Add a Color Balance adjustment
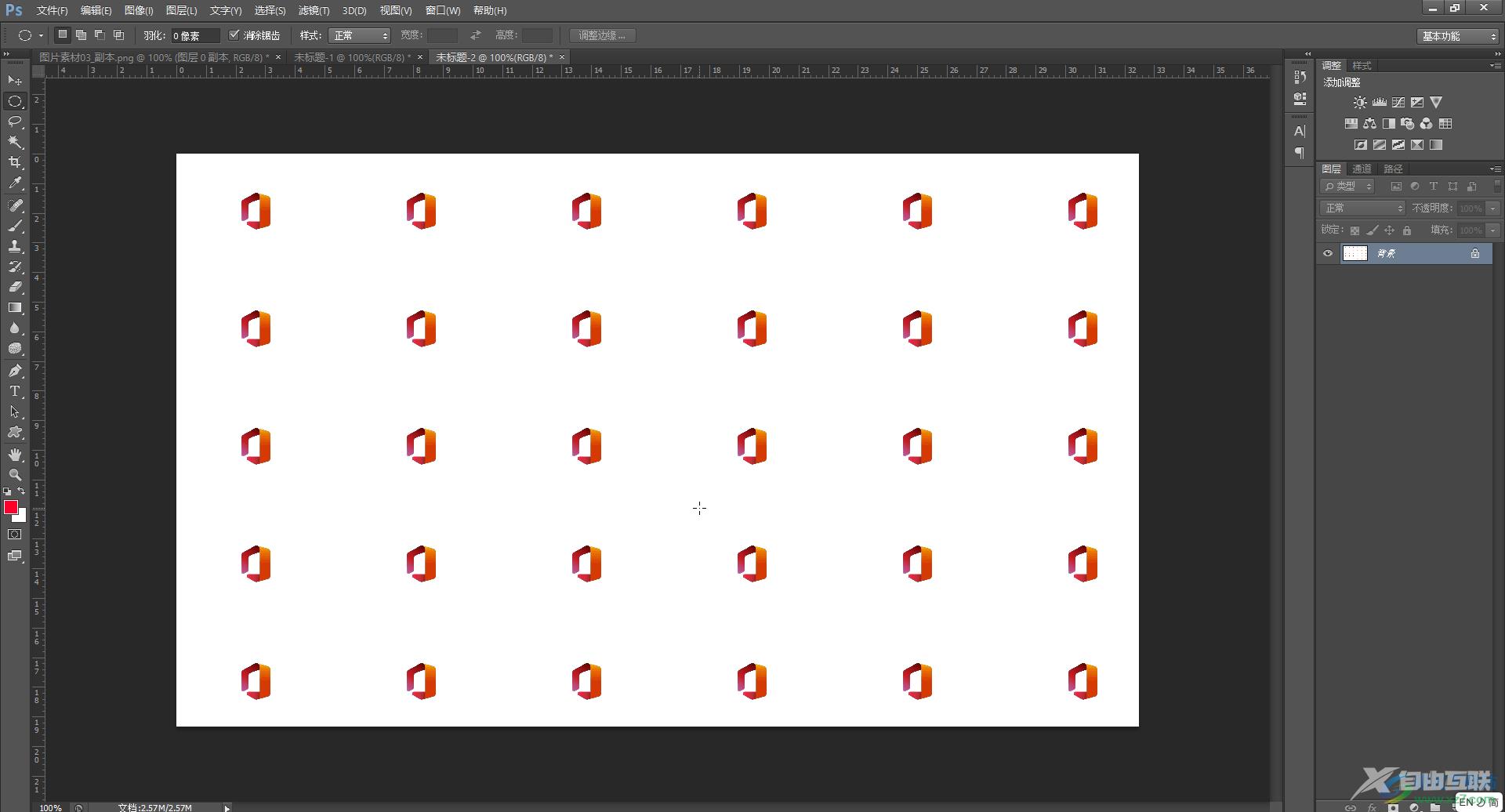Image resolution: width=1505 pixels, height=812 pixels. [1369, 124]
